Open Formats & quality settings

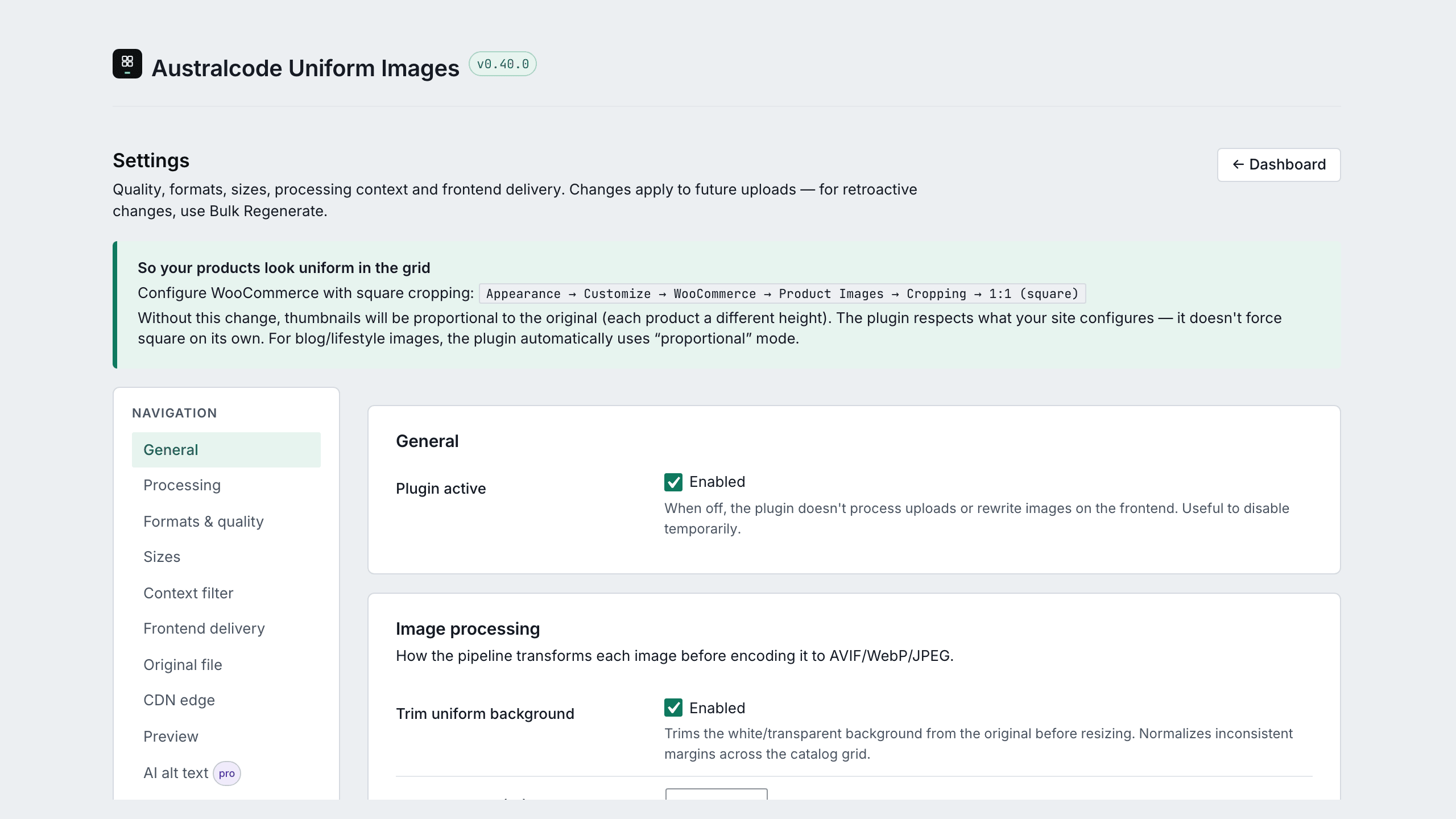(x=226, y=522)
